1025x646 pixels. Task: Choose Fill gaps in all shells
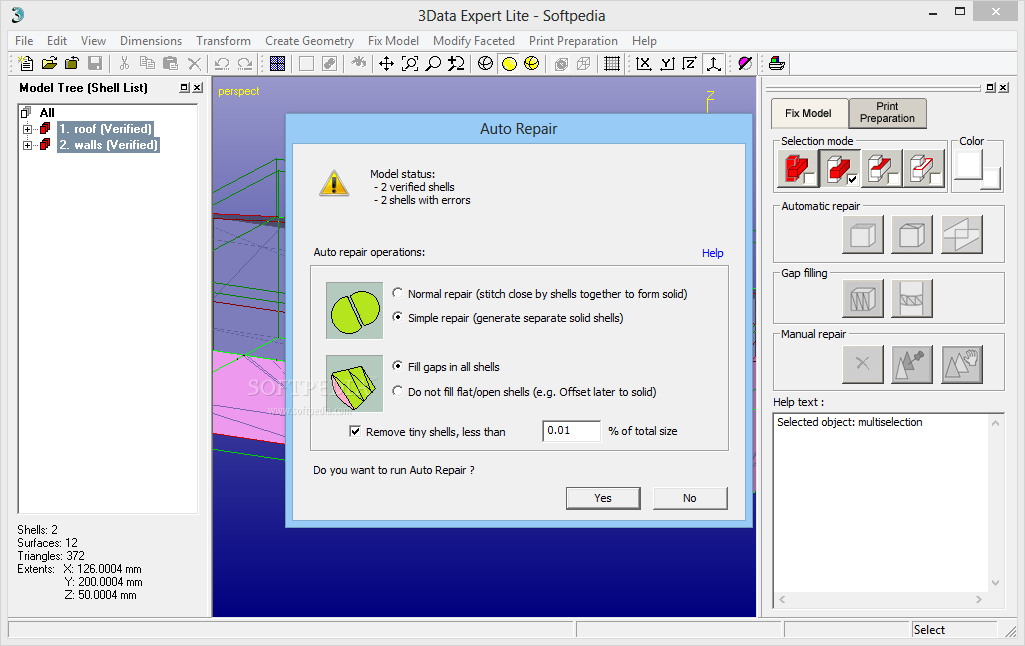point(397,366)
